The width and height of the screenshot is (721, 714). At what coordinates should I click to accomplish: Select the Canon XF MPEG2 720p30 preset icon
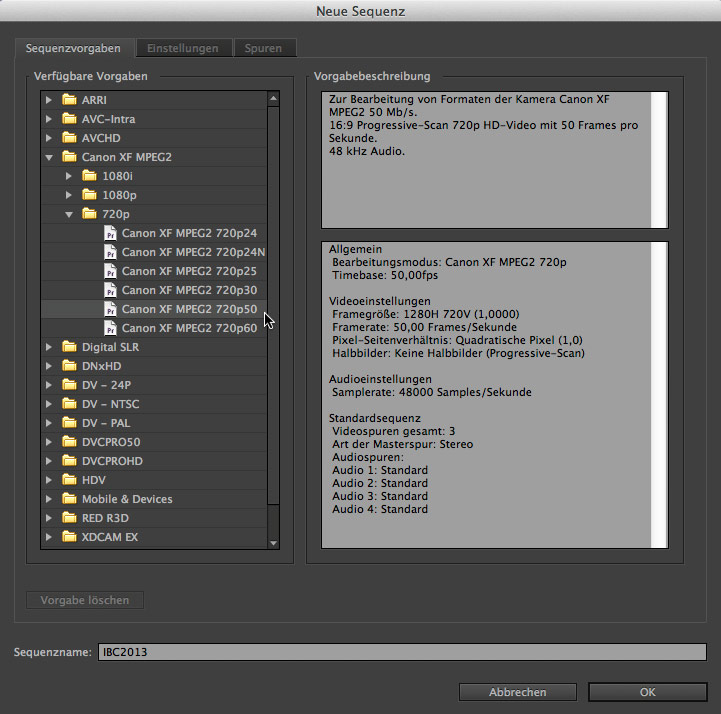[111, 290]
